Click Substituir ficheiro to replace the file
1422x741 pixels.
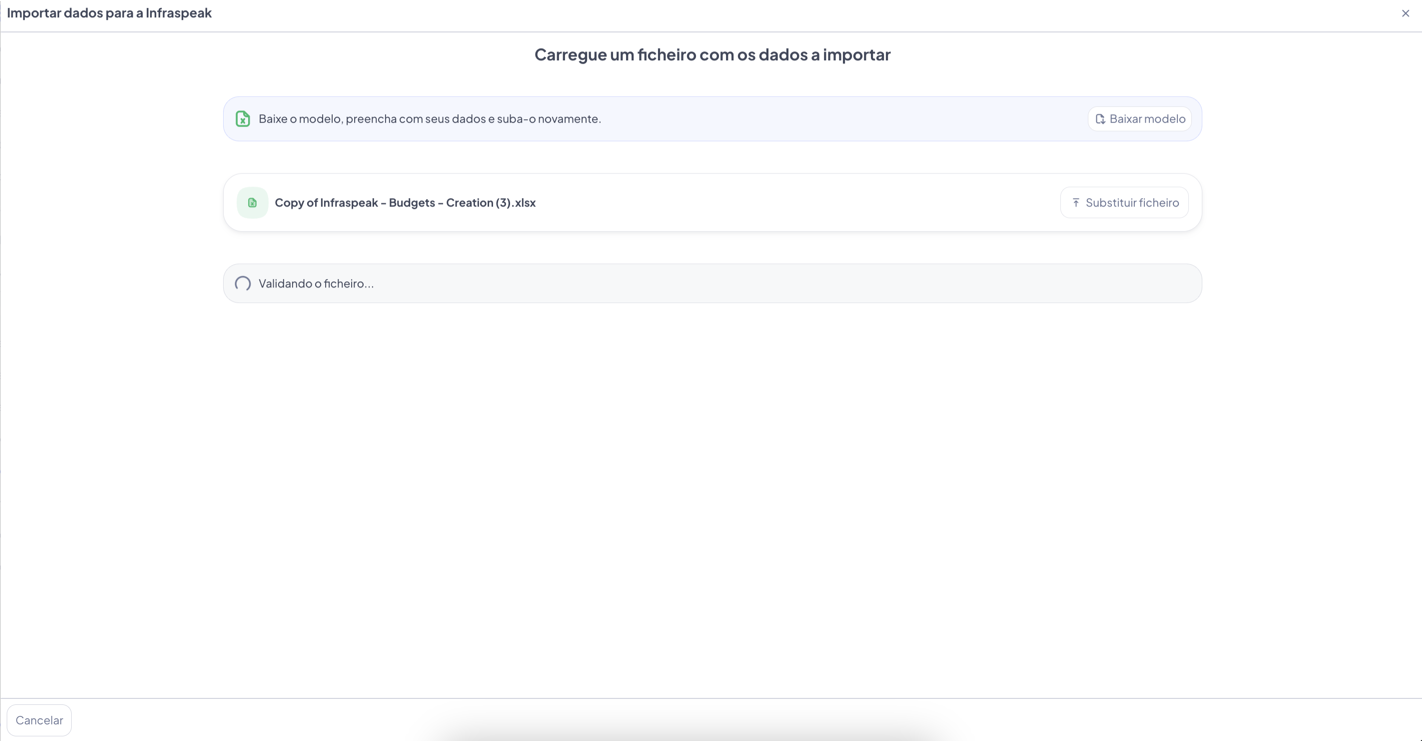1124,203
